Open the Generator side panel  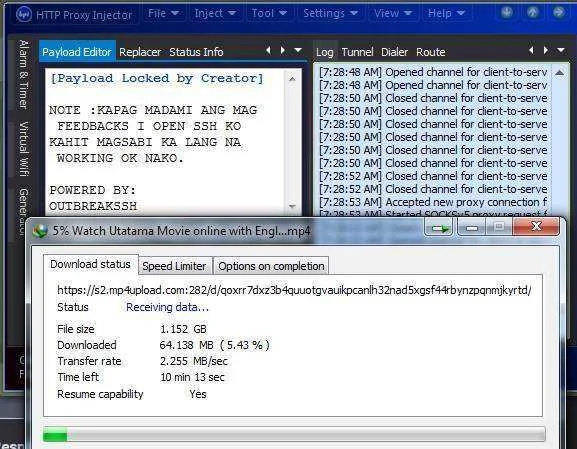[x=24, y=212]
